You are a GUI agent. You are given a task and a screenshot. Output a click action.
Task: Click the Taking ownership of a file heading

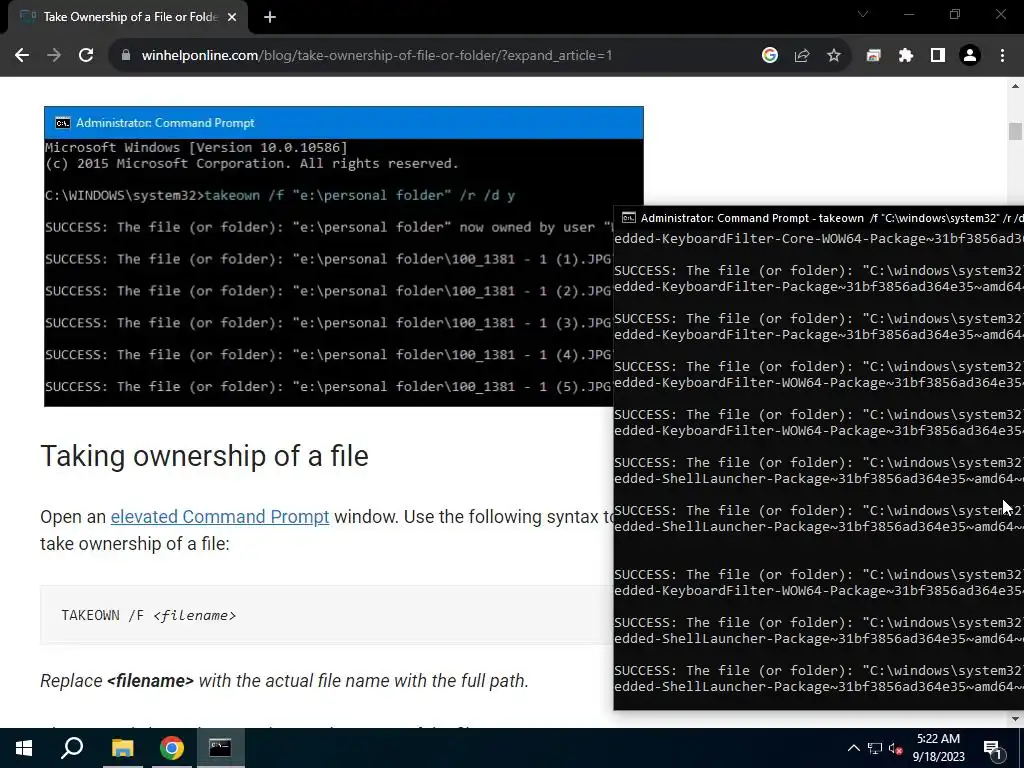coord(204,456)
